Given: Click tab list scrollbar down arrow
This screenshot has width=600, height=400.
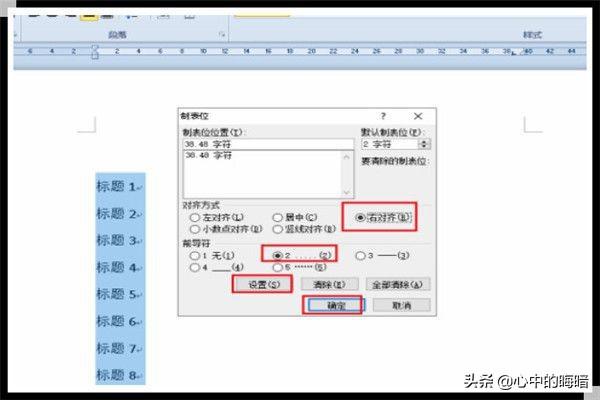Looking at the screenshot, I should click(346, 193).
